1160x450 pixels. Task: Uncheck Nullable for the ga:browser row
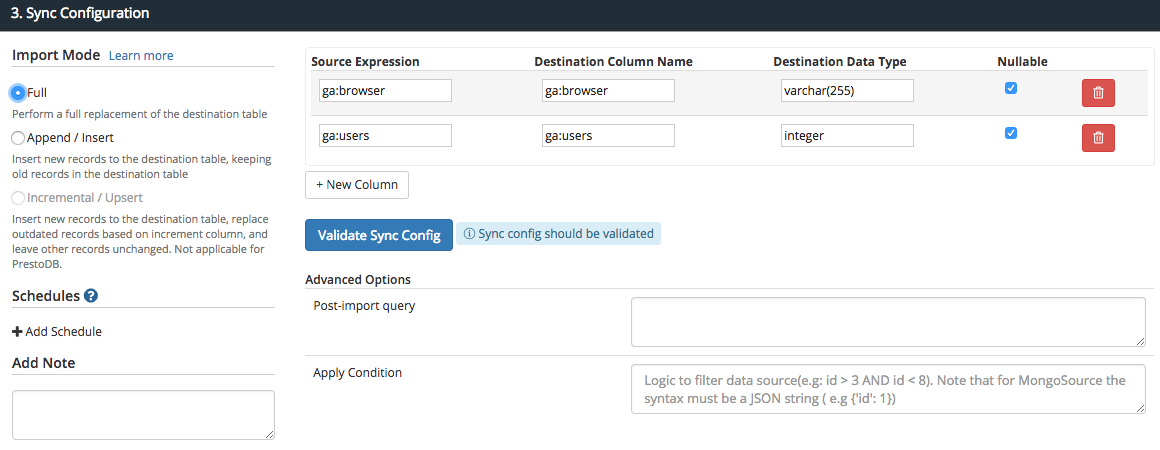1011,88
